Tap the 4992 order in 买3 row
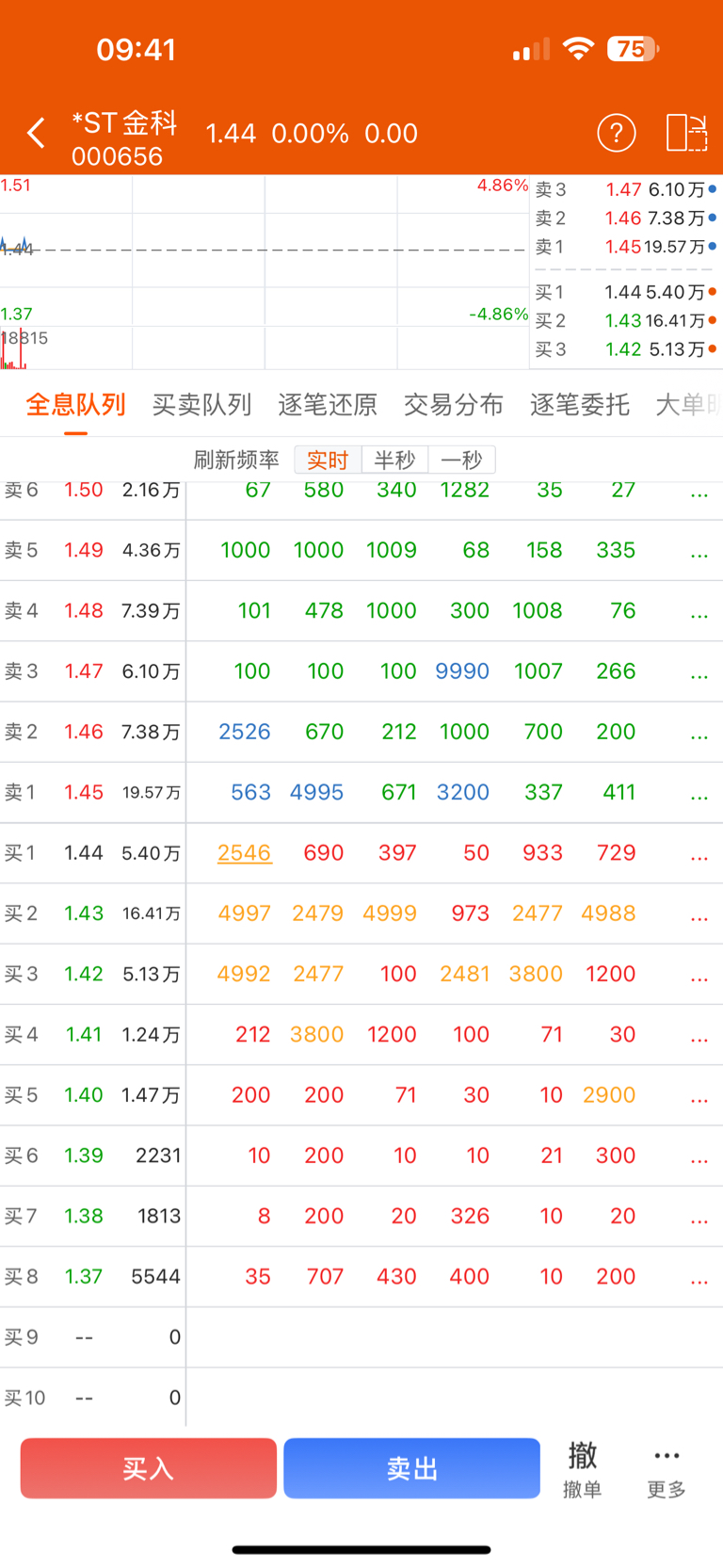Screen dimensions: 723x1568 (245, 973)
